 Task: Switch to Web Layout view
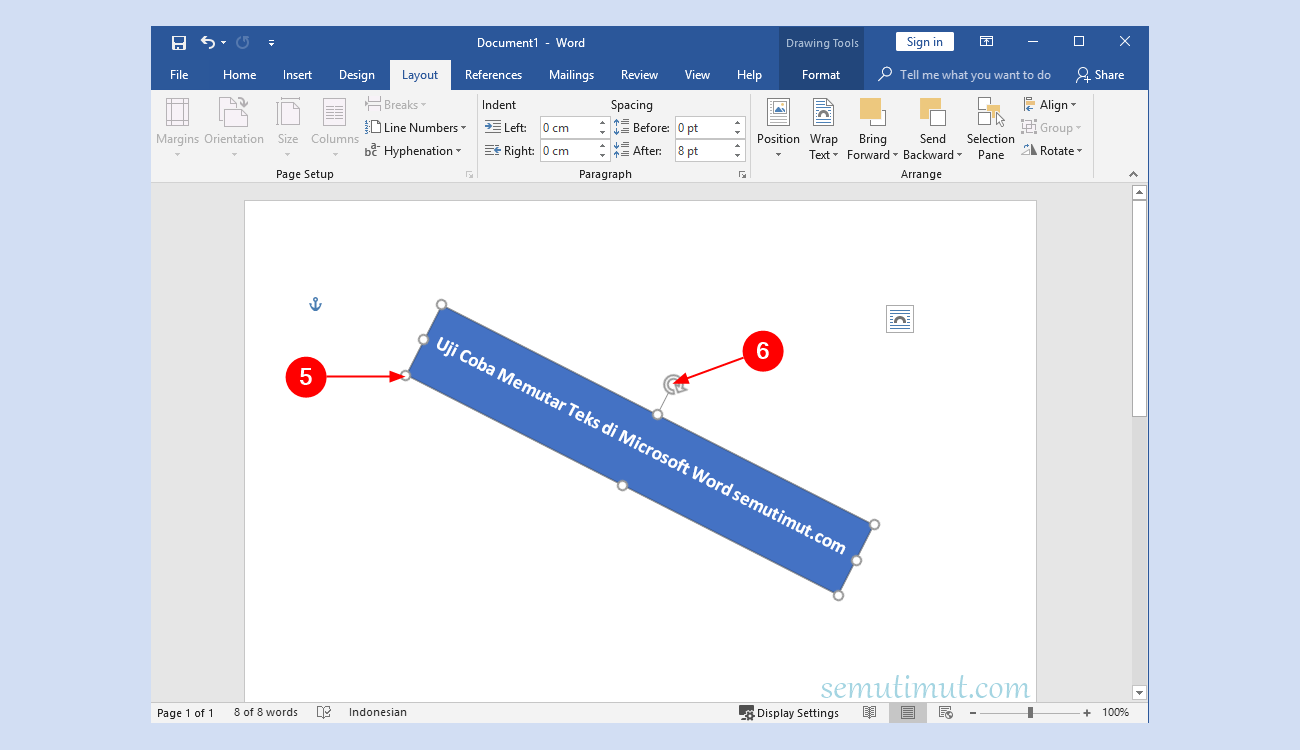pos(945,713)
